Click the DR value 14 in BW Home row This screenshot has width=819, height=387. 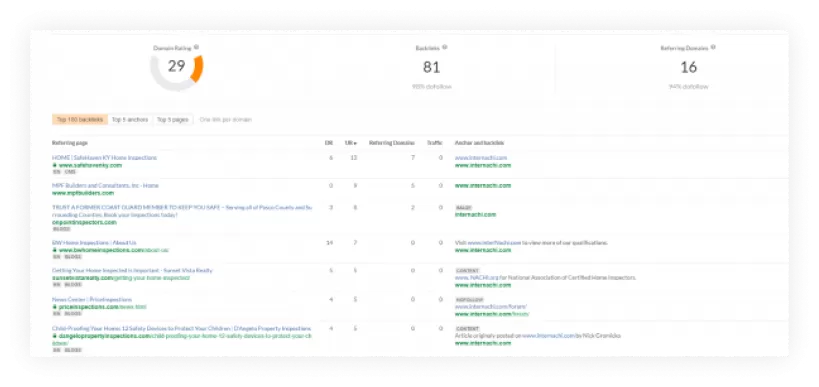pyautogui.click(x=329, y=243)
